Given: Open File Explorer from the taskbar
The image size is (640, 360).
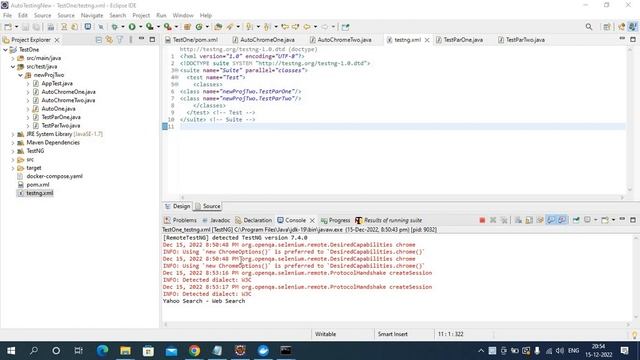Looking at the screenshot, I should click(x=125, y=351).
